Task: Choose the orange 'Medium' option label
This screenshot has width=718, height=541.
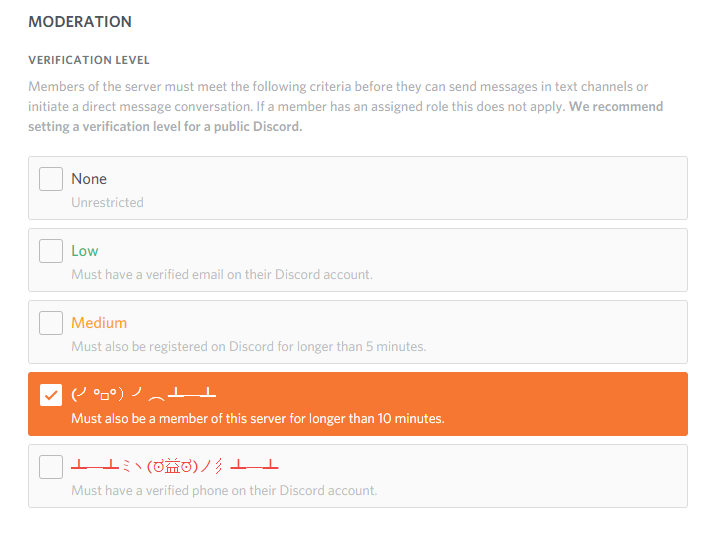Action: coord(99,323)
